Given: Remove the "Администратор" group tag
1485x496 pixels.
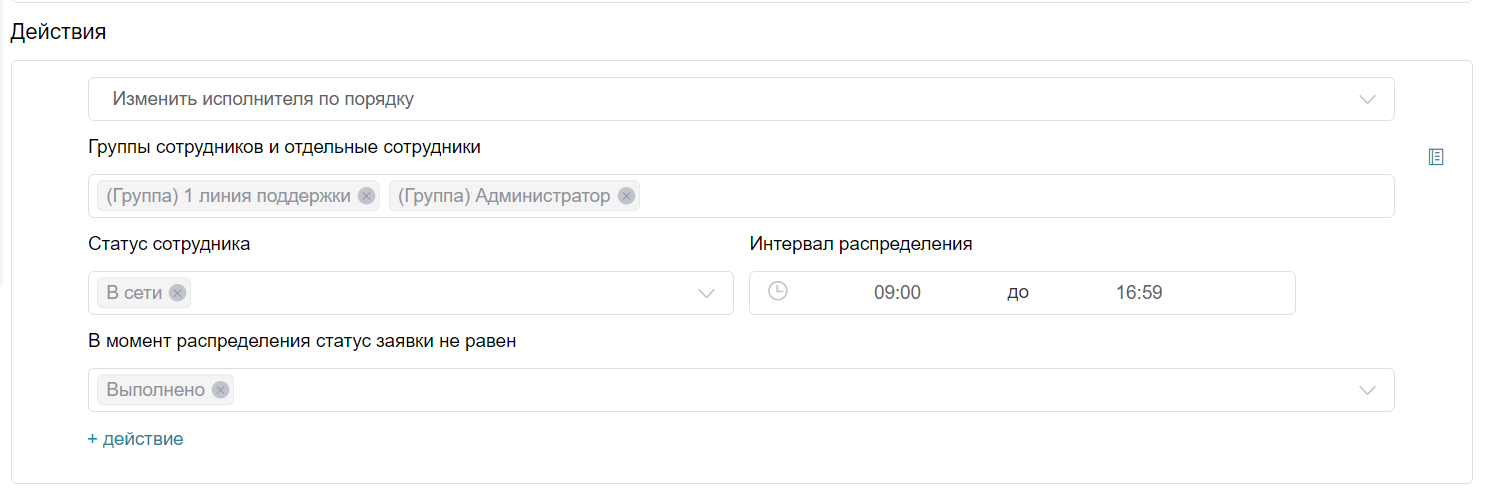Looking at the screenshot, I should (626, 196).
